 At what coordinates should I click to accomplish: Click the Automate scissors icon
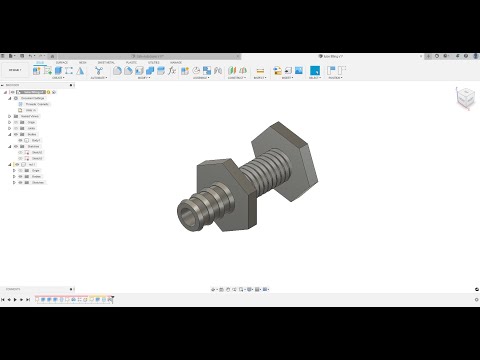pos(99,71)
